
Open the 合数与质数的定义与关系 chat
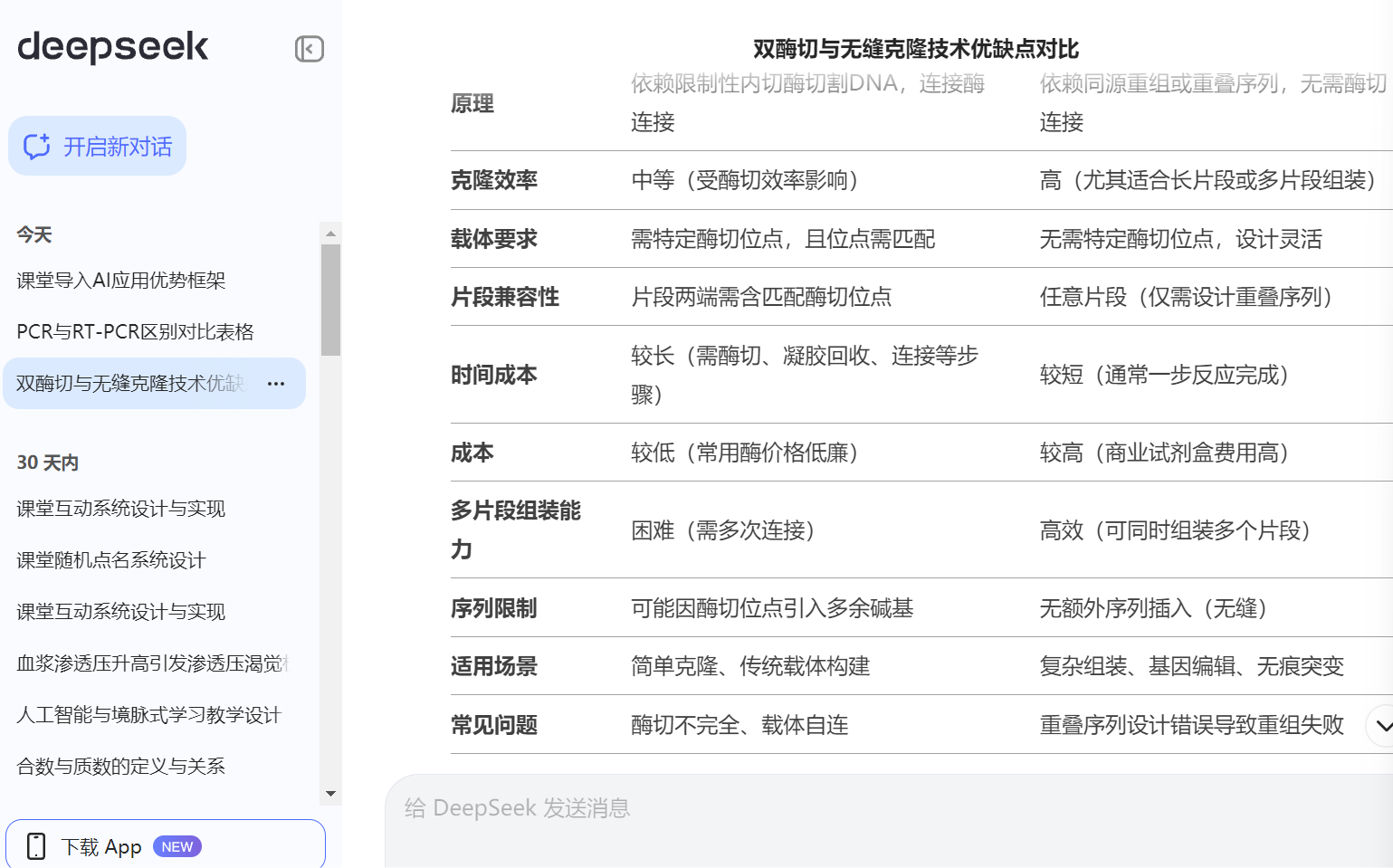pyautogui.click(x=121, y=767)
